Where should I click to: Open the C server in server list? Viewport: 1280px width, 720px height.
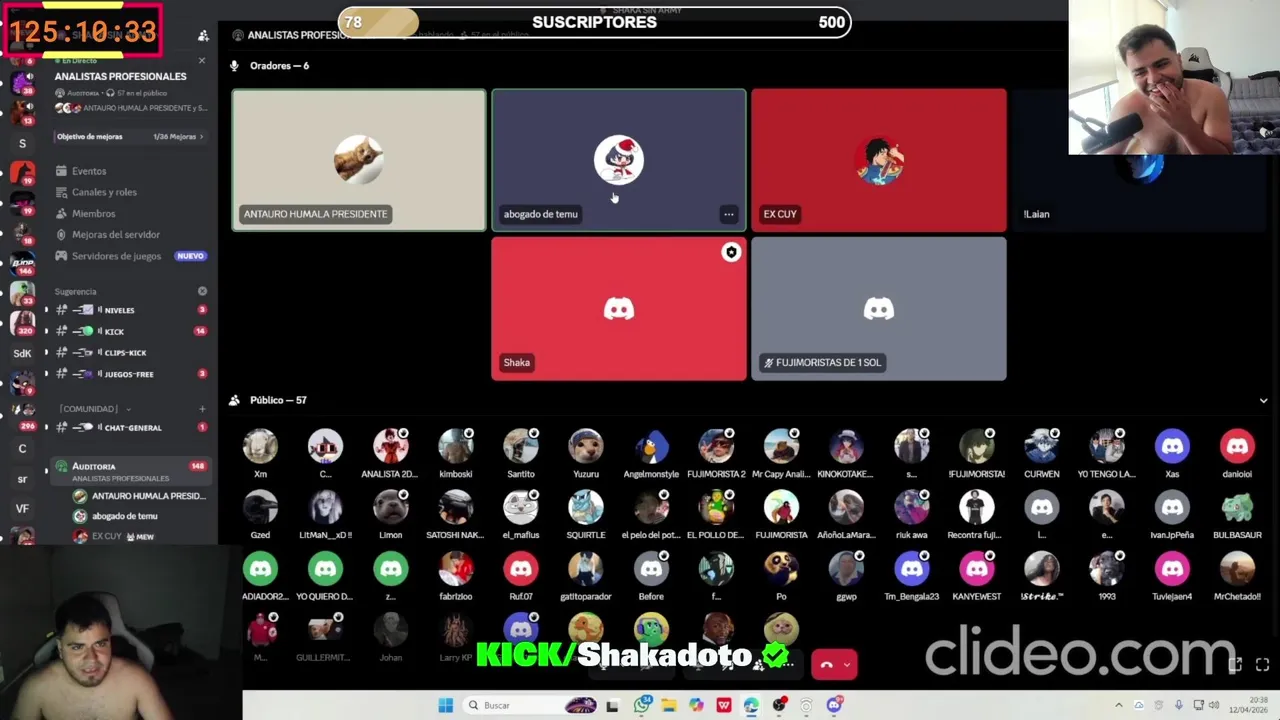coord(22,449)
